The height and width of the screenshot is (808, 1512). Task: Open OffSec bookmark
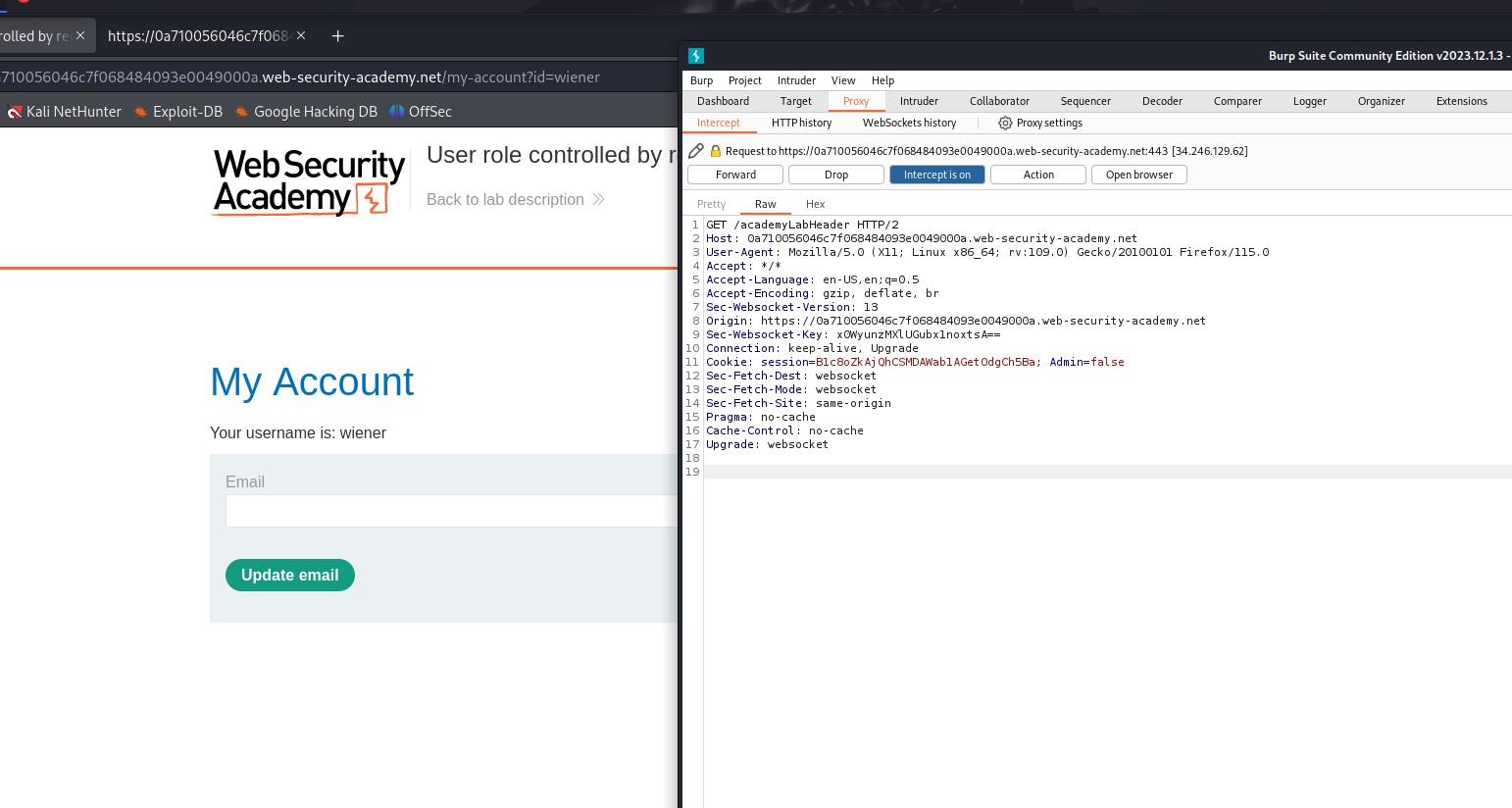(421, 112)
